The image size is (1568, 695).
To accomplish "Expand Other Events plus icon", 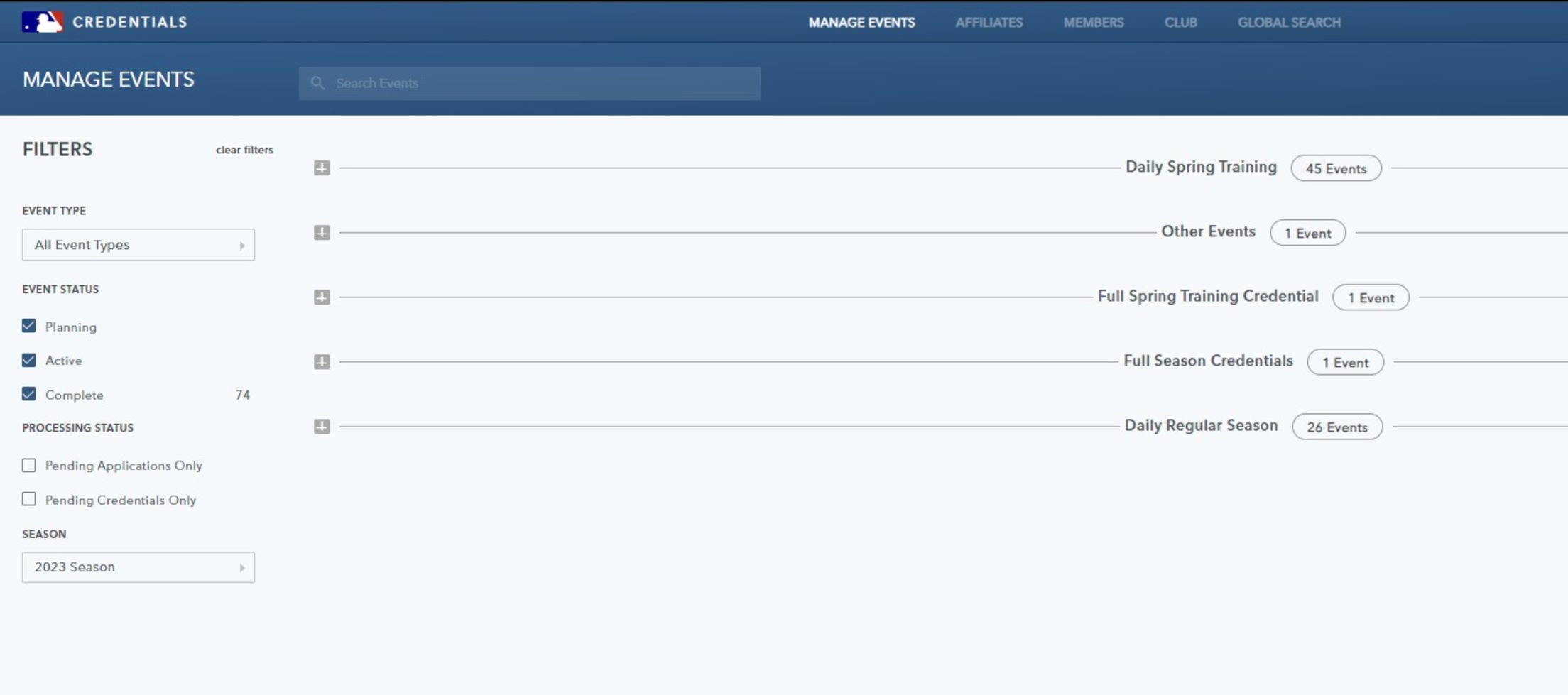I will (322, 233).
